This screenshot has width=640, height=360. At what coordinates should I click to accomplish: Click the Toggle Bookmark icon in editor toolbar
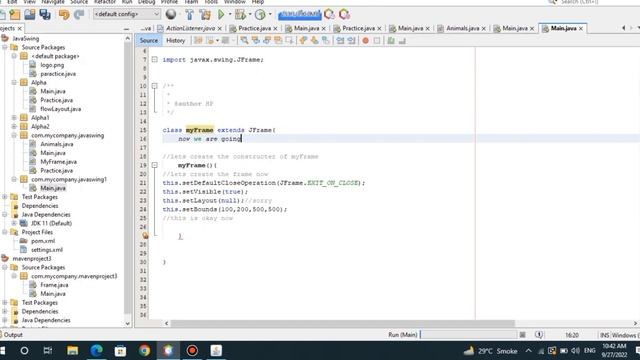click(x=326, y=40)
